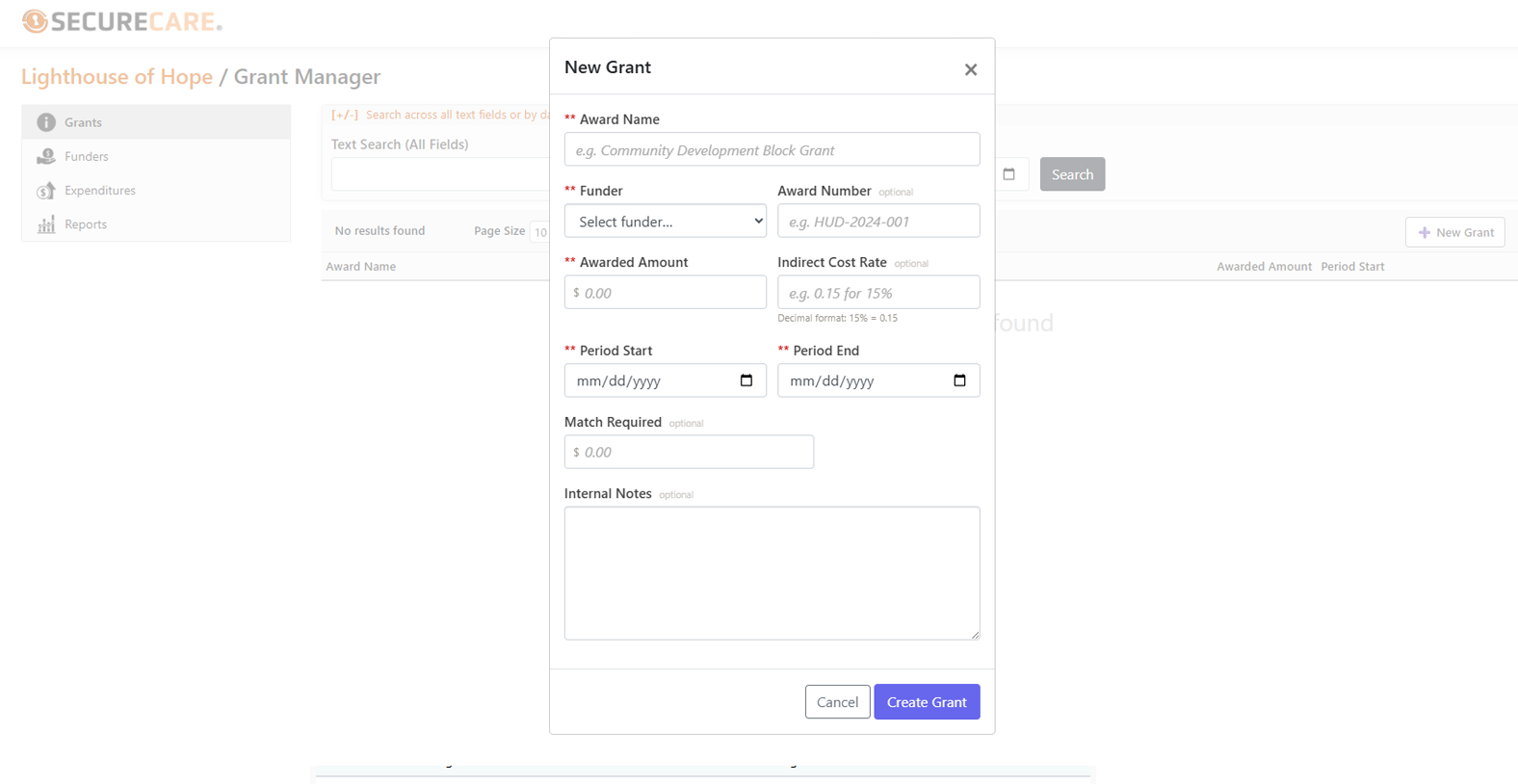The width and height of the screenshot is (1518, 784).
Task: Click the Text Search all-fields input
Action: pyautogui.click(x=440, y=174)
